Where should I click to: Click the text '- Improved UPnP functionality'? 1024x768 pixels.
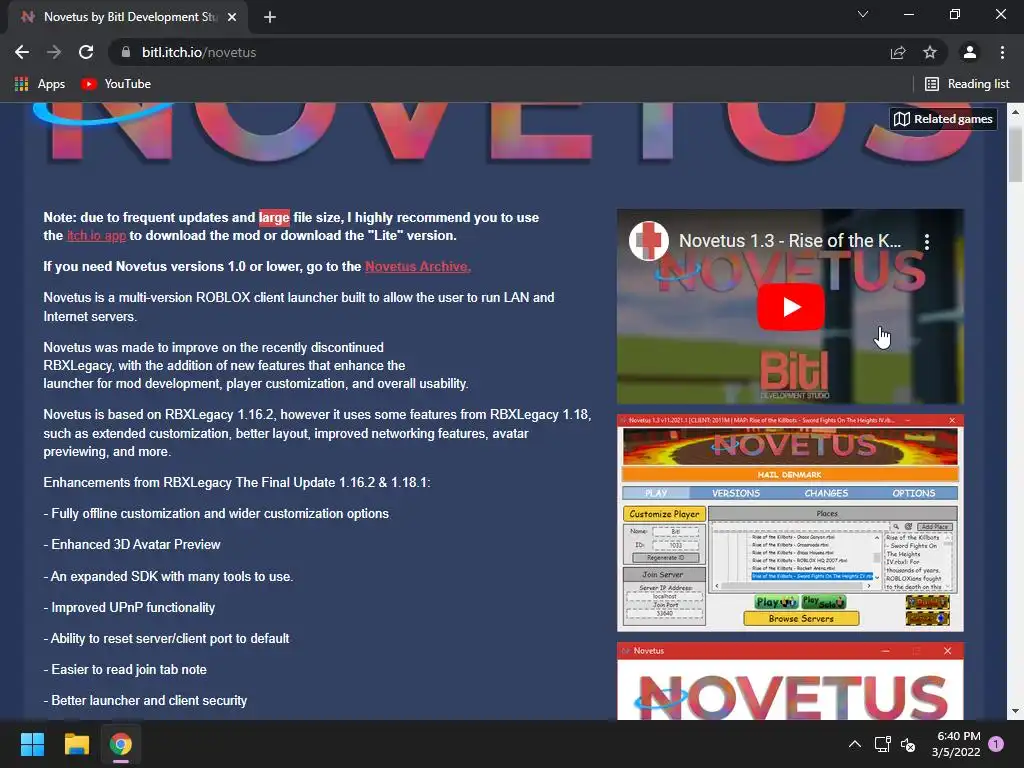click(129, 608)
